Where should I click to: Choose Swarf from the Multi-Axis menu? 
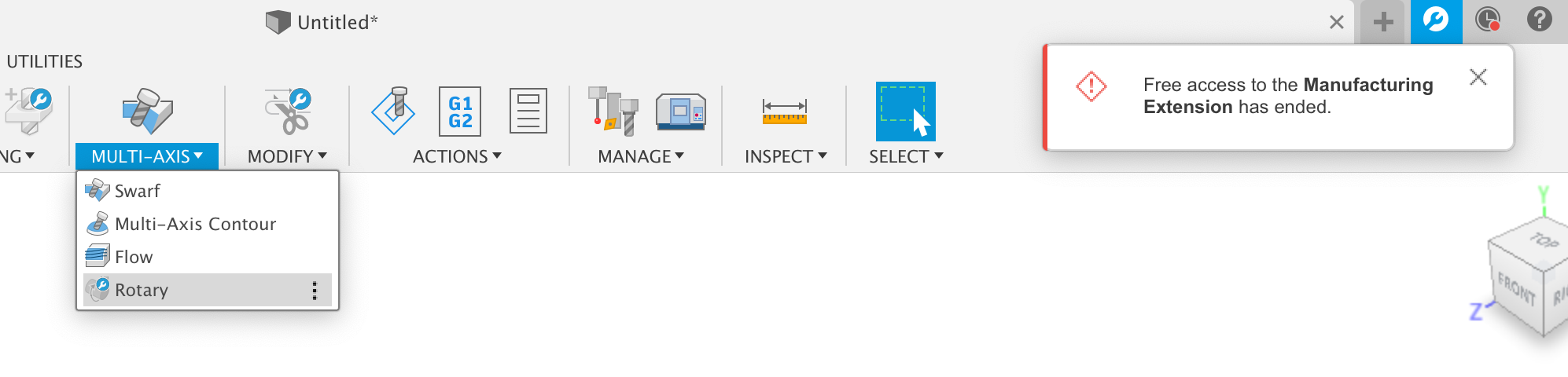click(138, 191)
